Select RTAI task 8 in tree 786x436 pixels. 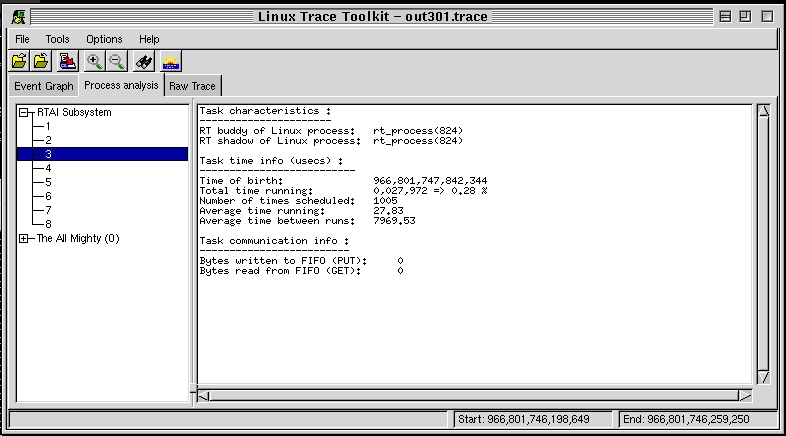point(48,224)
